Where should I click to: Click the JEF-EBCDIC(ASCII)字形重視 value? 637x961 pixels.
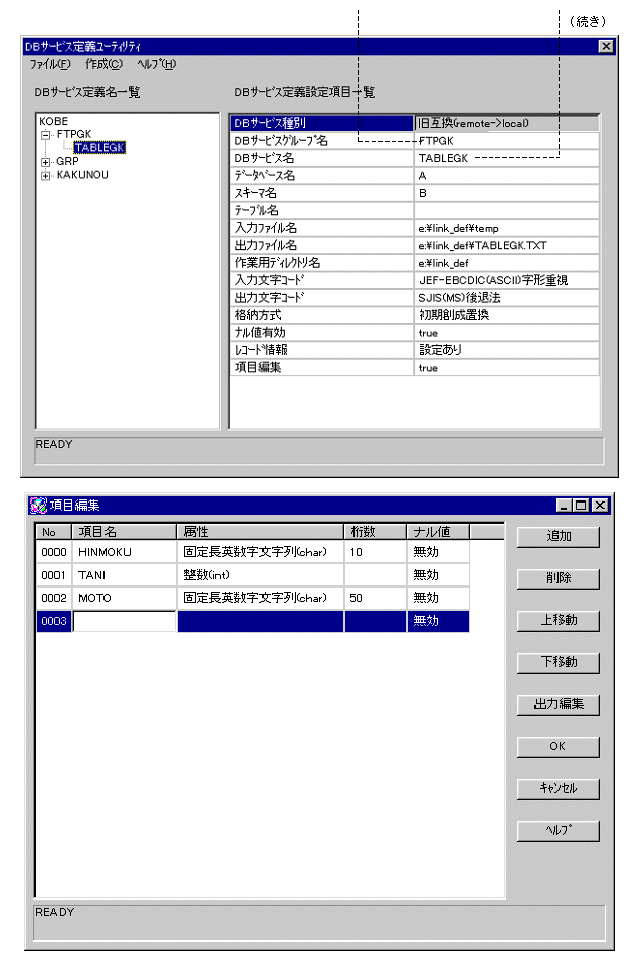(x=507, y=280)
